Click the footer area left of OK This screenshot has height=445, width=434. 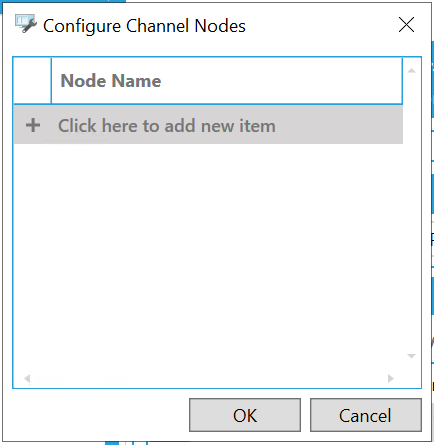pyautogui.click(x=100, y=415)
